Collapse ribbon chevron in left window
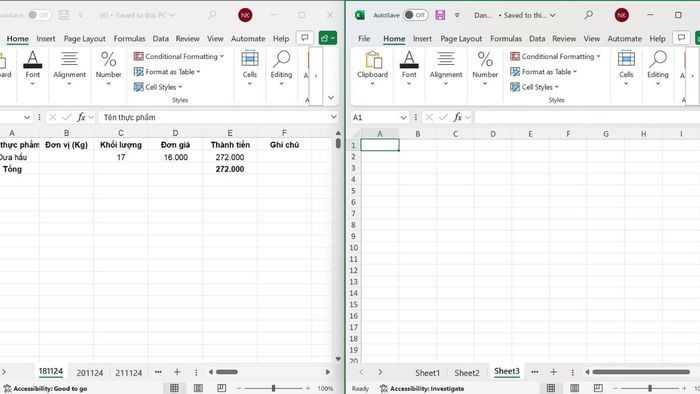700x394 pixels. coord(331,98)
